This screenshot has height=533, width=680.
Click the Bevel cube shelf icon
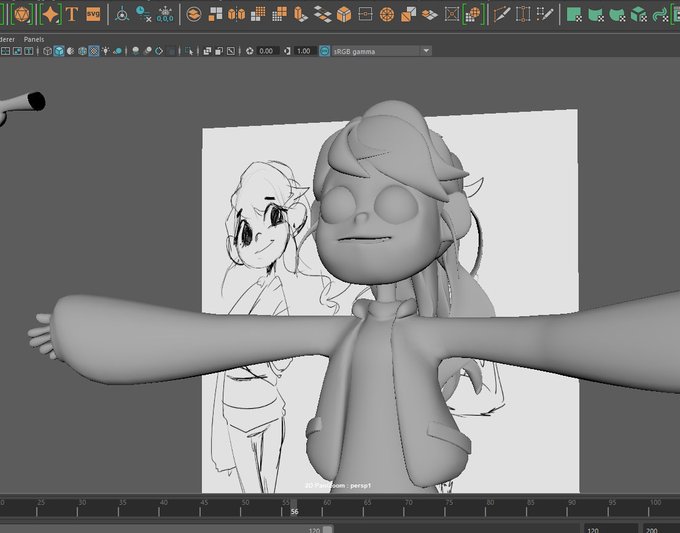click(x=344, y=14)
